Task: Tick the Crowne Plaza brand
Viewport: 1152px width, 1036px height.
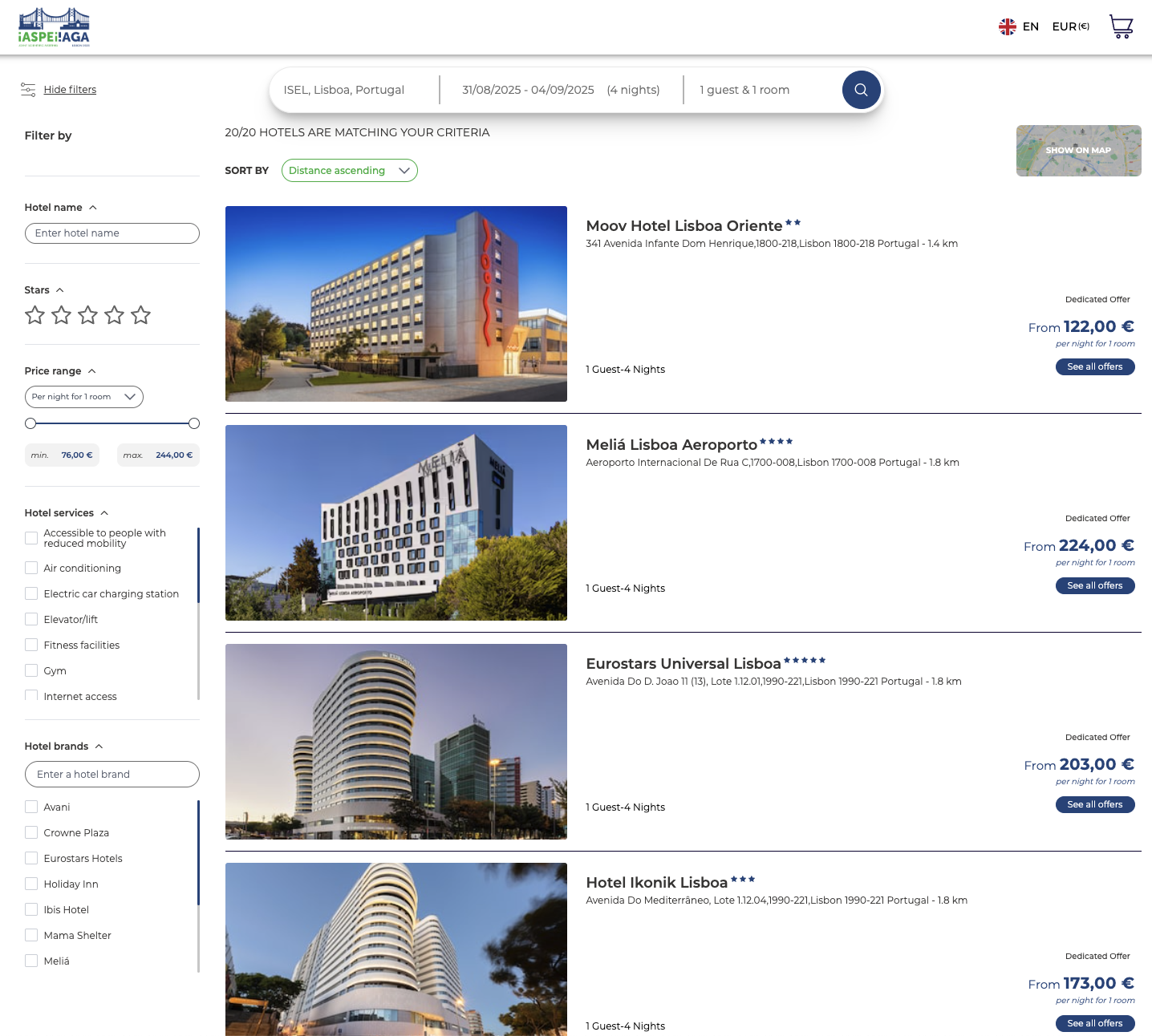Action: (31, 832)
